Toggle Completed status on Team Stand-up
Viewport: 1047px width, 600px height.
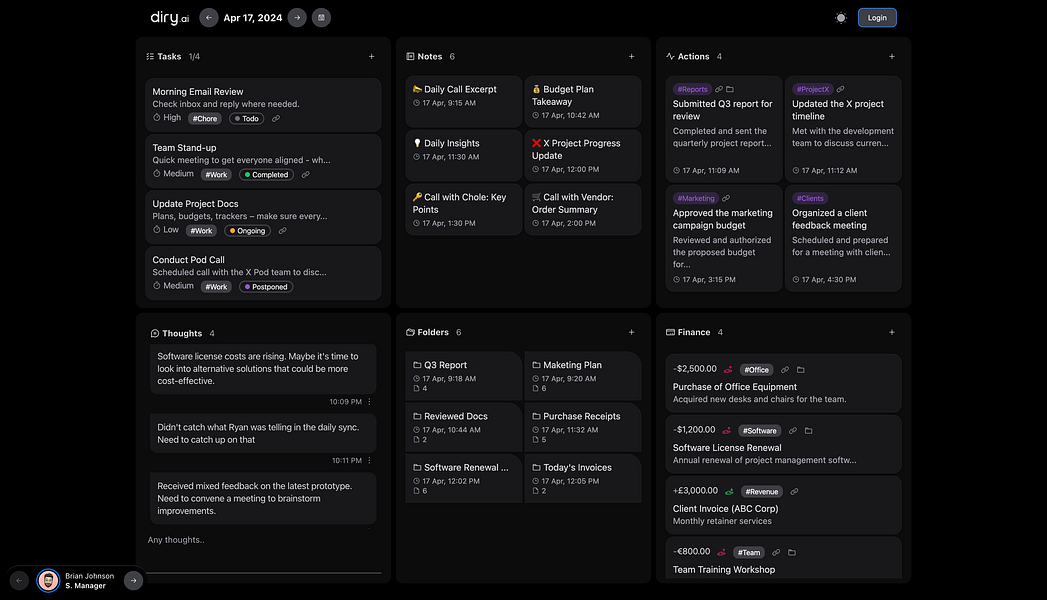tap(265, 175)
